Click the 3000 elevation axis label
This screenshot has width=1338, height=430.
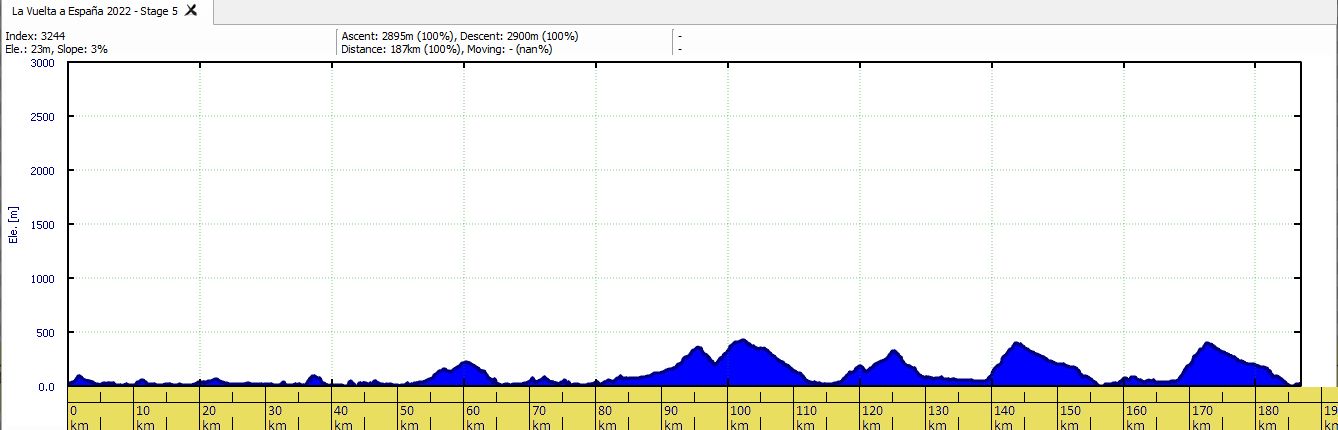[42, 63]
